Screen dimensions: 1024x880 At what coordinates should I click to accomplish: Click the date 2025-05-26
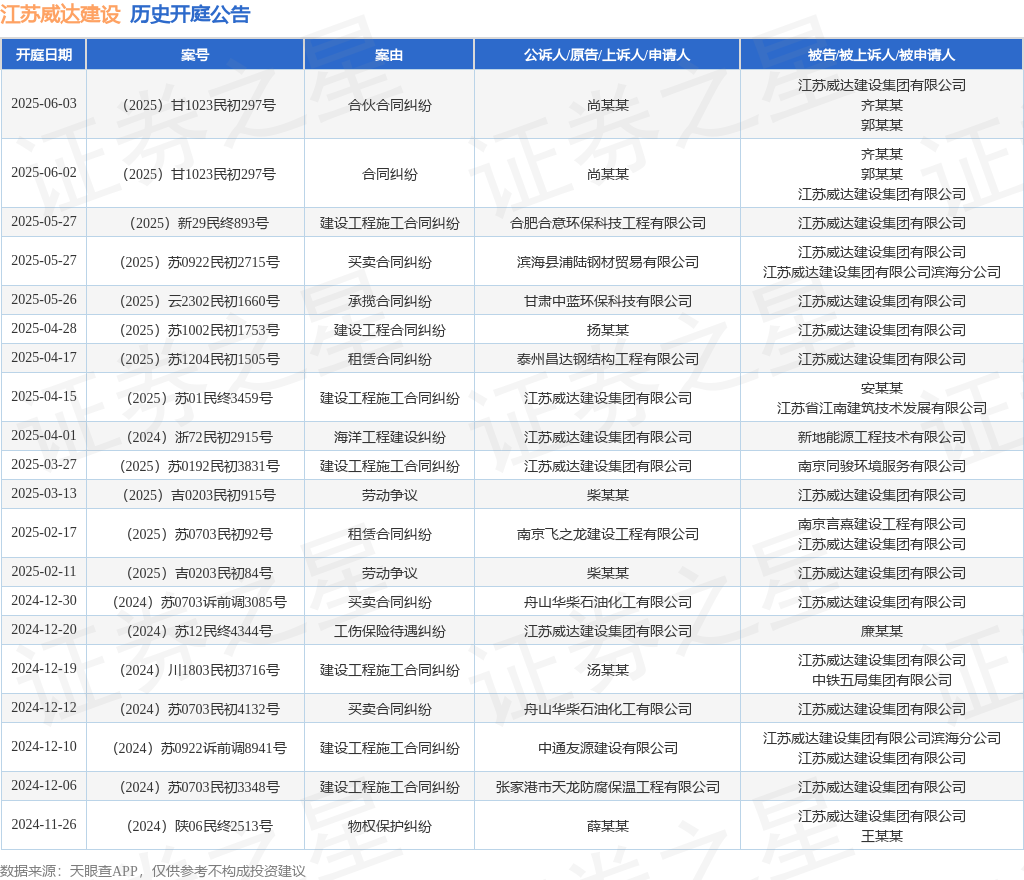click(x=44, y=300)
